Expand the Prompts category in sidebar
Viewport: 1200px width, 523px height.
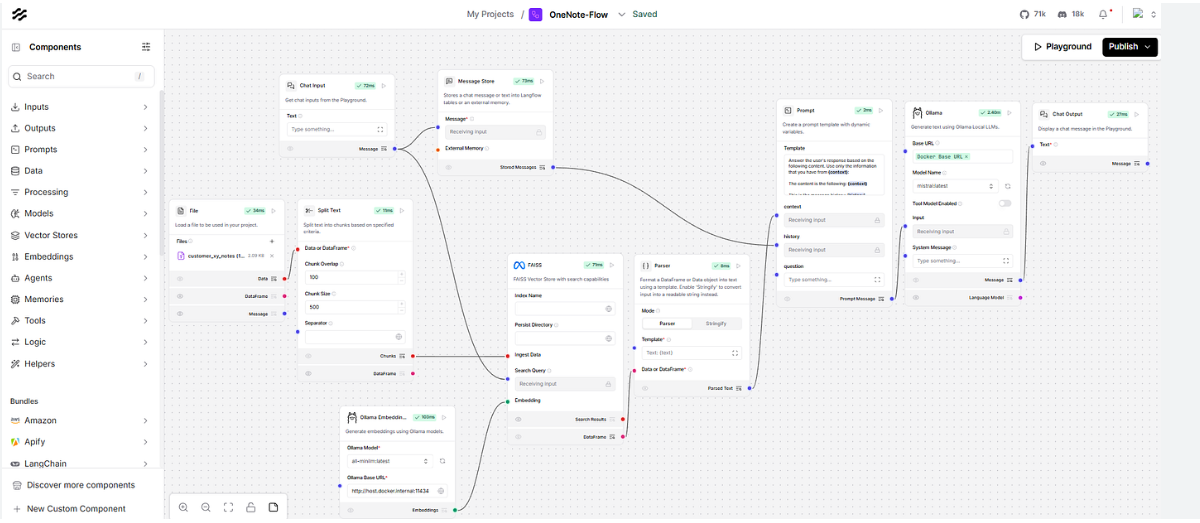click(80, 149)
